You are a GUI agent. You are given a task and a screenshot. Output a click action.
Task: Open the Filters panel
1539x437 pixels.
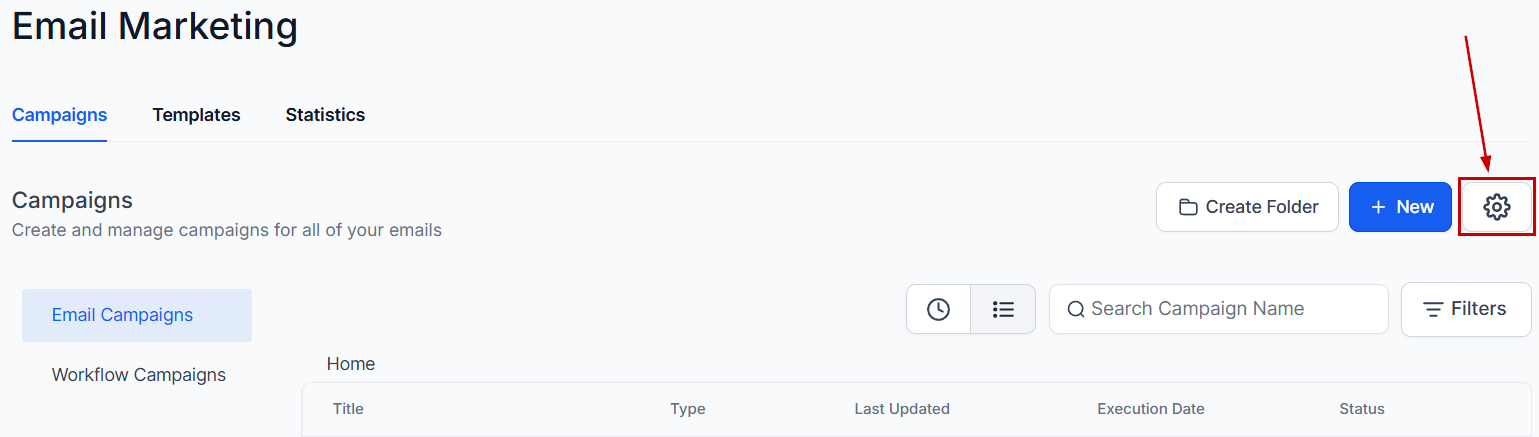point(1466,309)
